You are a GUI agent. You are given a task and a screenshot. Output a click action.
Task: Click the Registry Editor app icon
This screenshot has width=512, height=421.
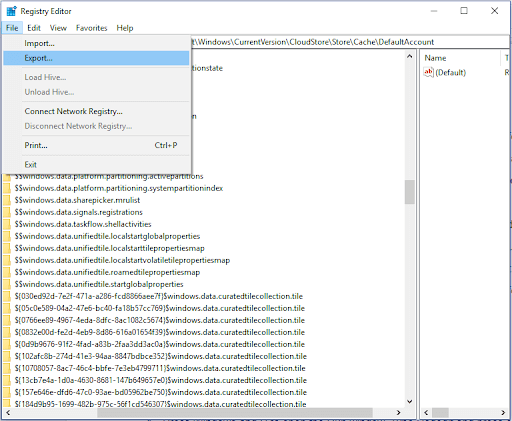point(11,11)
